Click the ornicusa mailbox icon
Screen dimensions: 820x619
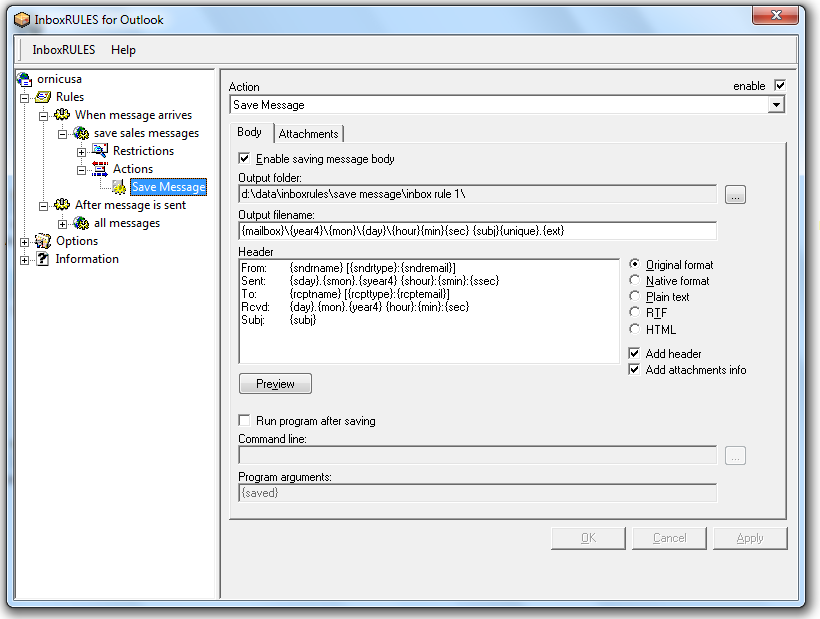25,79
